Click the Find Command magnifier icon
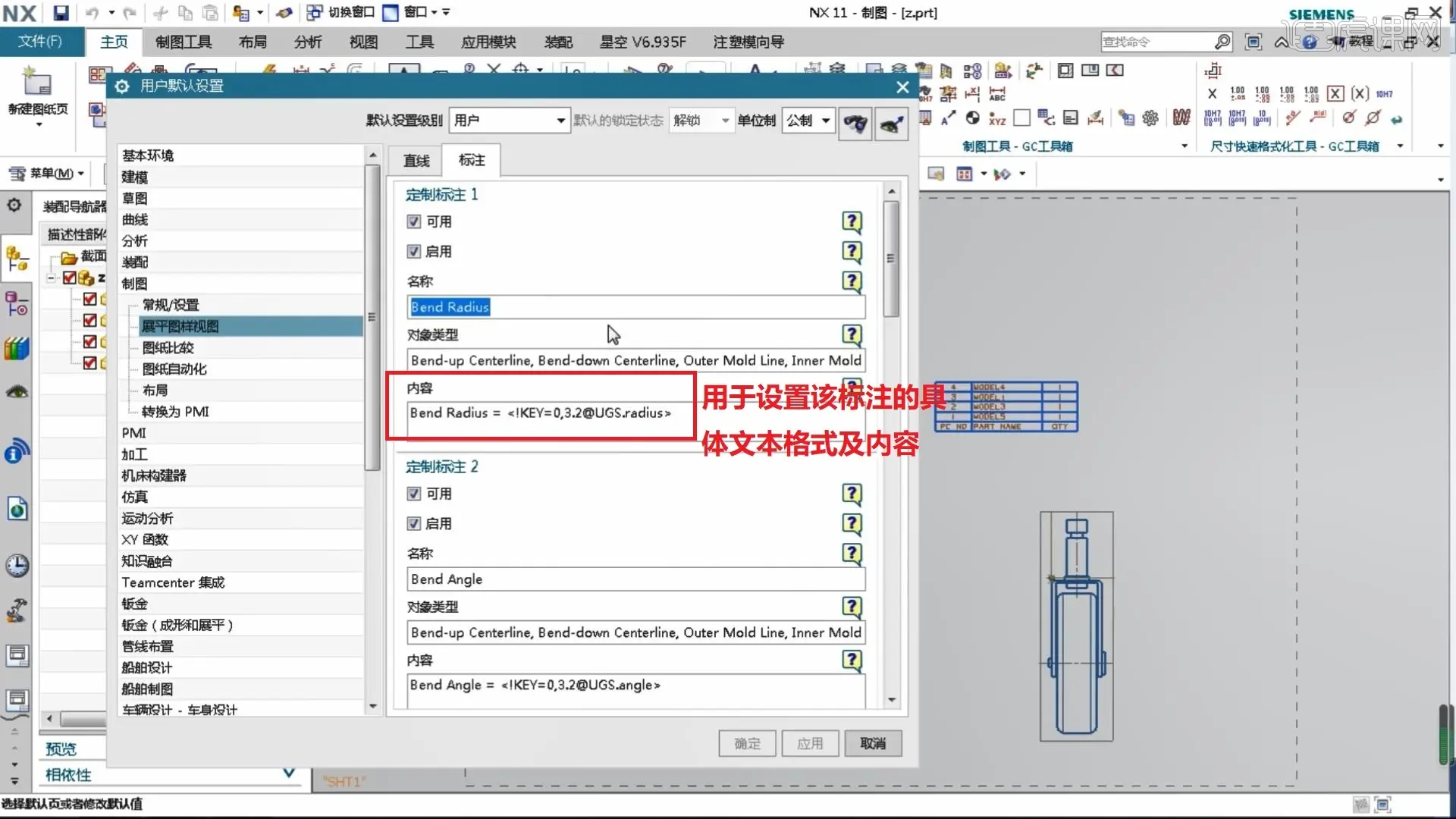Viewport: 1456px width, 819px height. (x=1222, y=42)
